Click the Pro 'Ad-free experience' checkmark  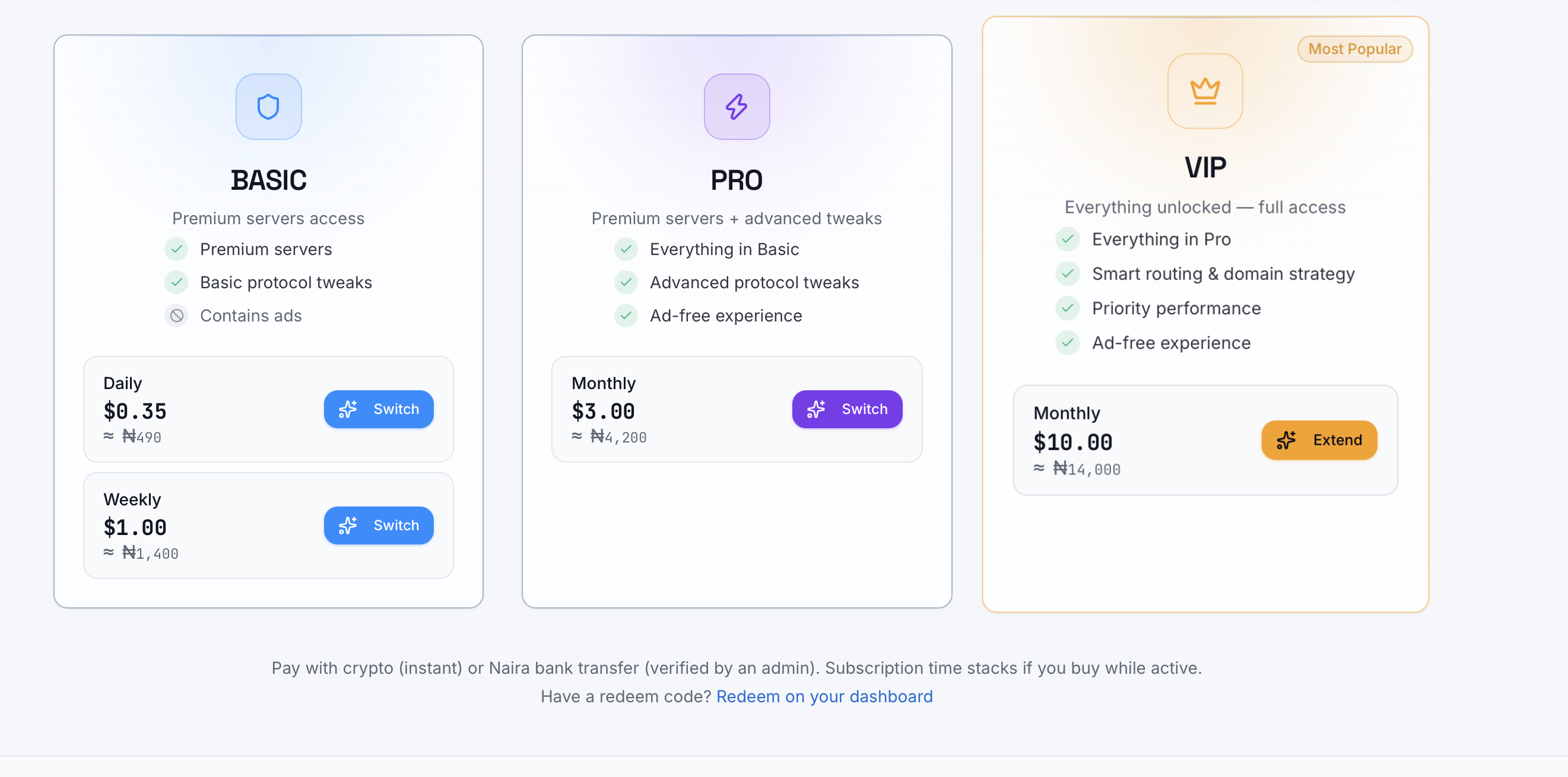[626, 315]
